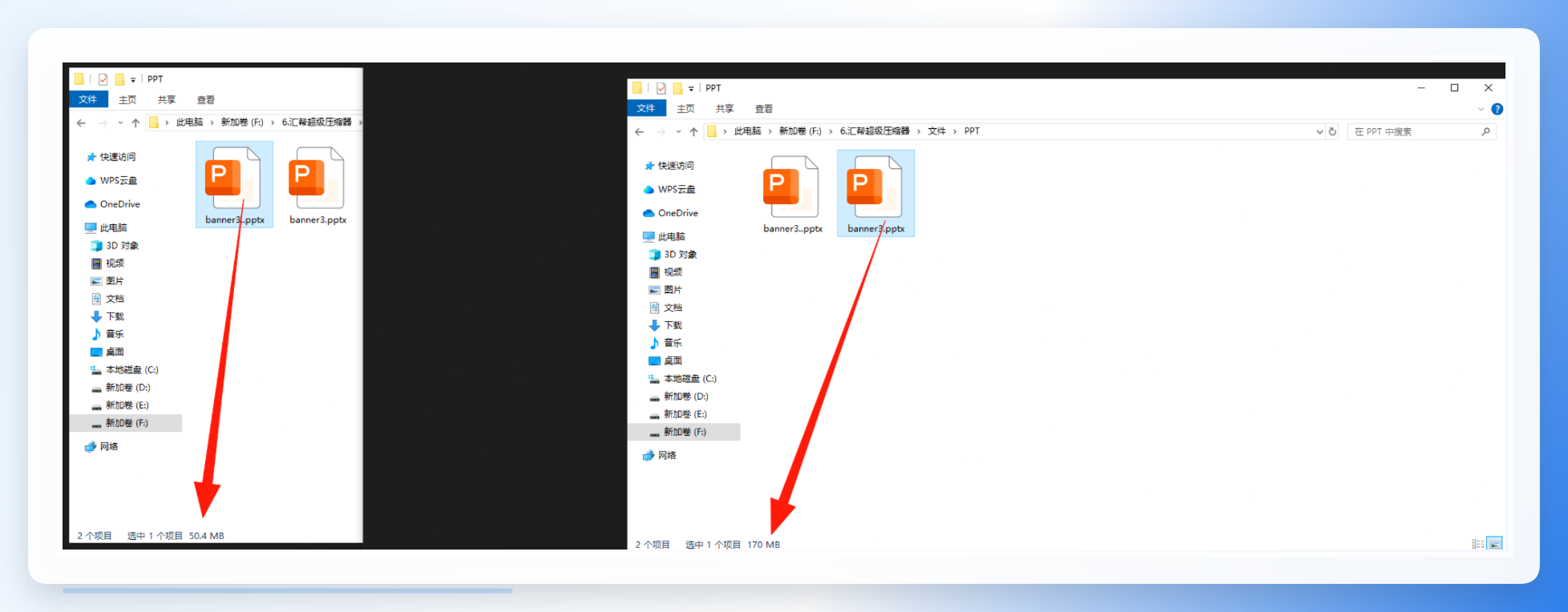This screenshot has width=1568, height=612.
Task: Select banner3..pptx file in right window
Action: coord(792,194)
